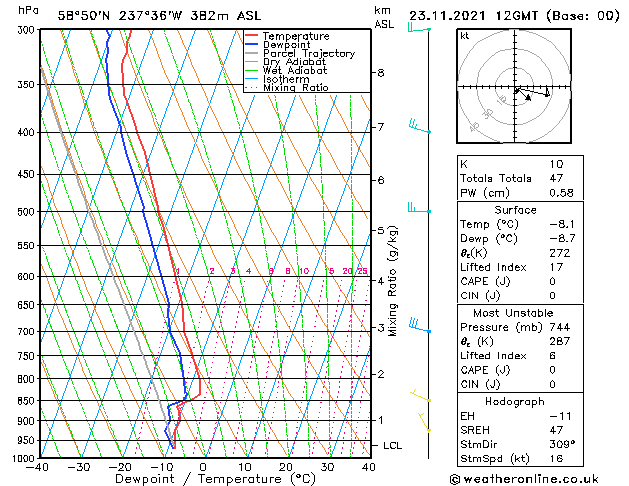Click the Dewpoint legend entry

click(278, 45)
